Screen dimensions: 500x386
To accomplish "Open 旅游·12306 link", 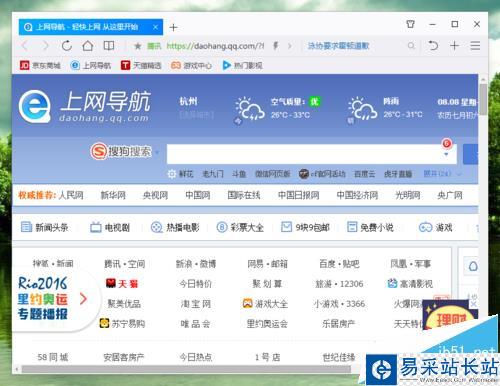I will pyautogui.click(x=339, y=284).
